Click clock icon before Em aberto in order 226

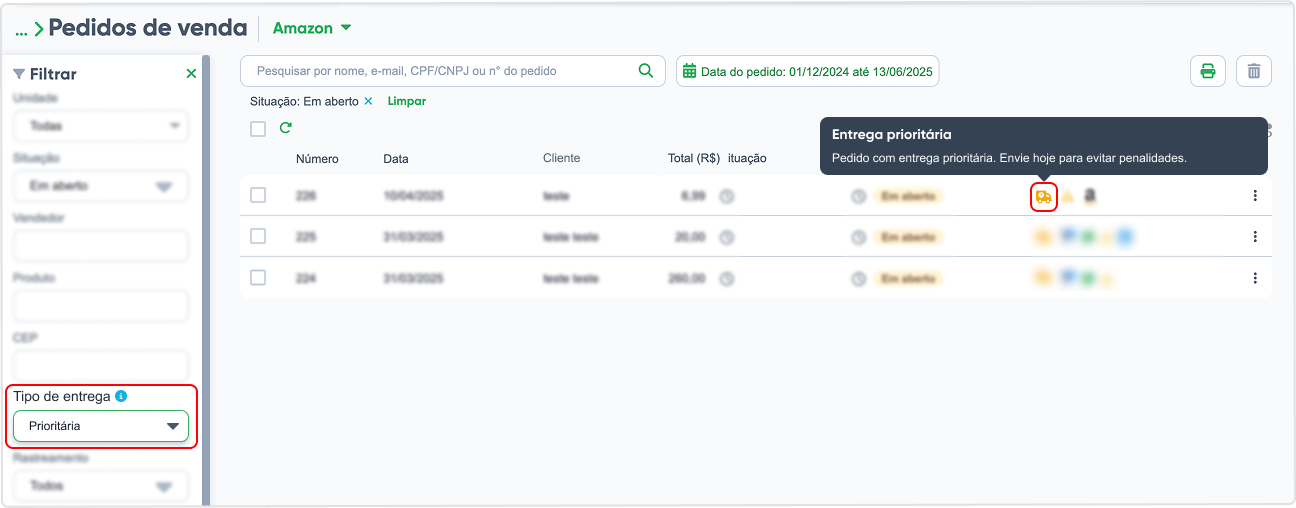pos(858,197)
